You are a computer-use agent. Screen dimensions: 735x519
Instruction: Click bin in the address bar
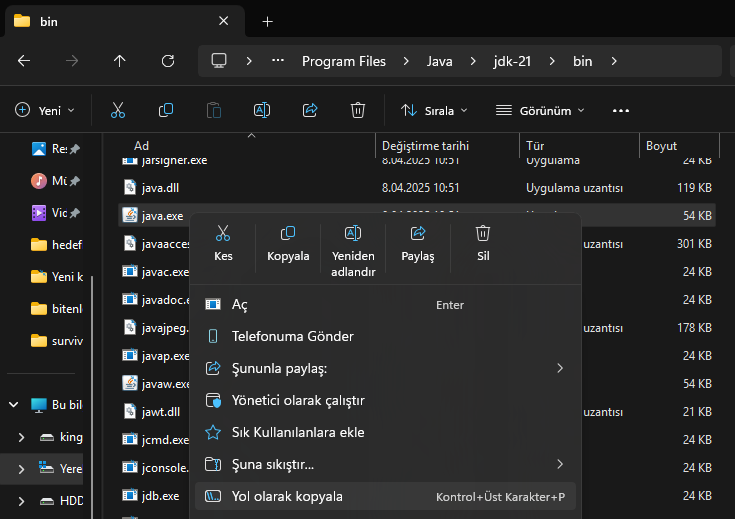click(582, 61)
